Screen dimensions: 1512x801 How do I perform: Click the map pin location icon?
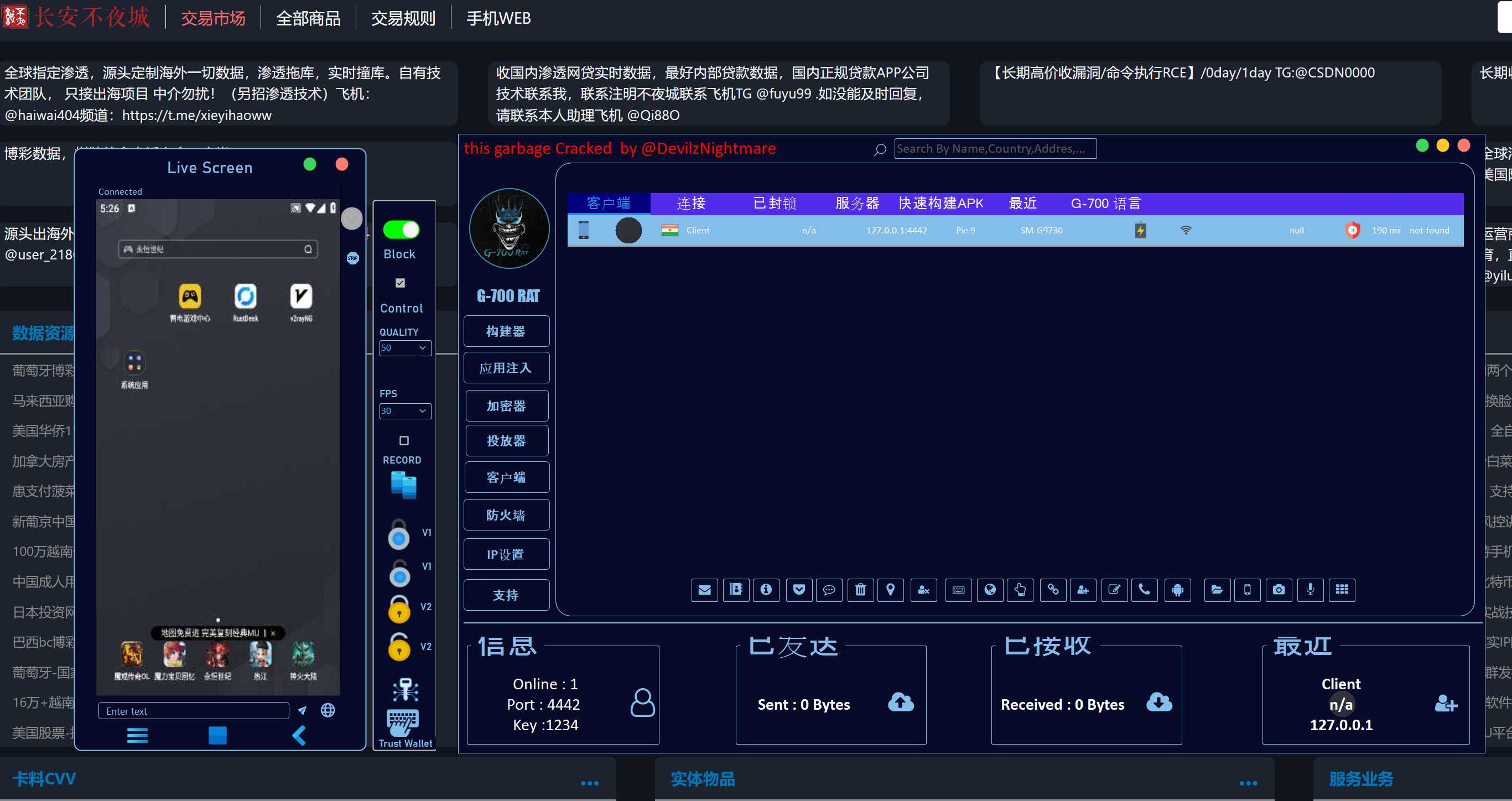(890, 590)
